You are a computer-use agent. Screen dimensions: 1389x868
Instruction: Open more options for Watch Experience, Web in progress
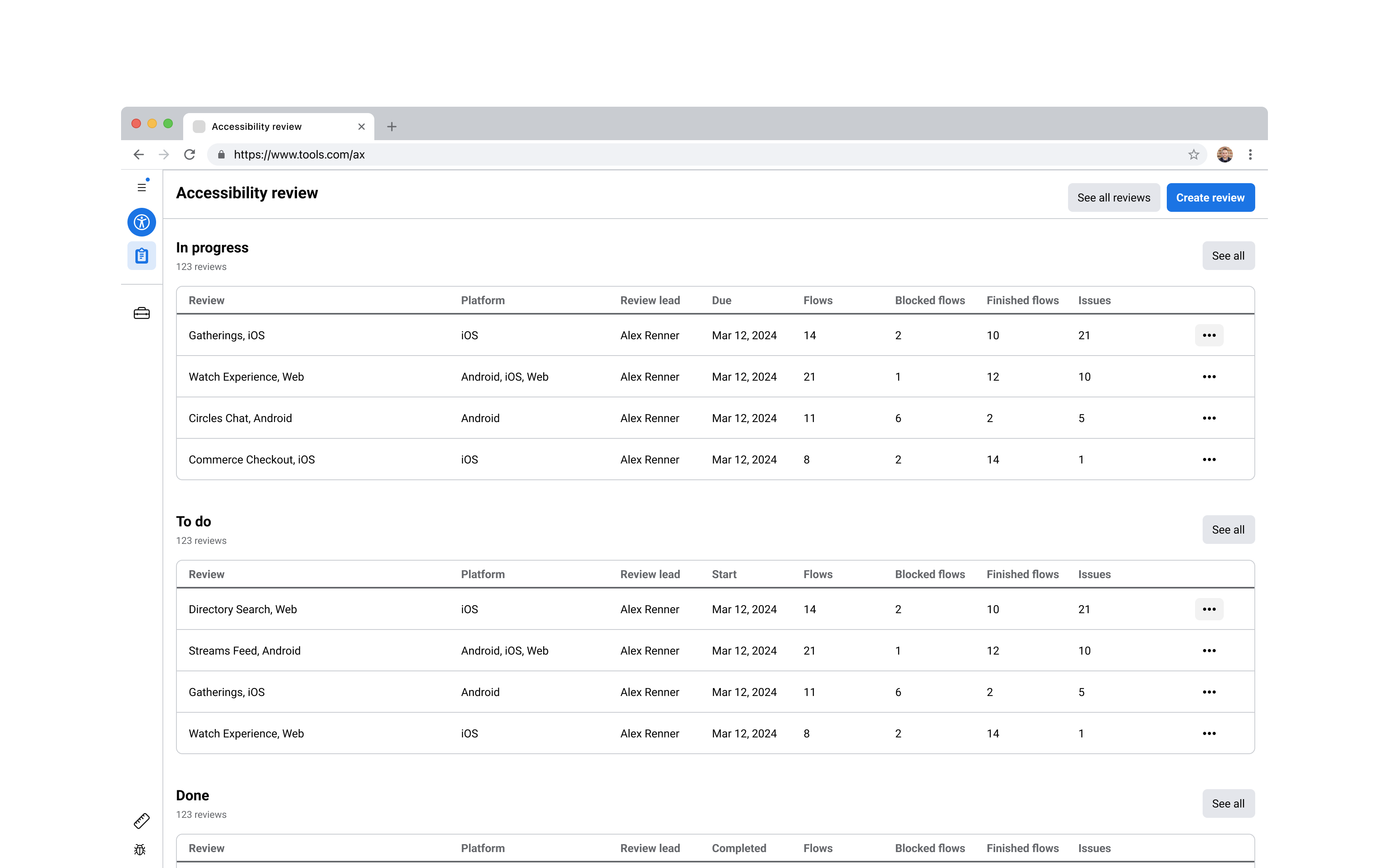1209,377
